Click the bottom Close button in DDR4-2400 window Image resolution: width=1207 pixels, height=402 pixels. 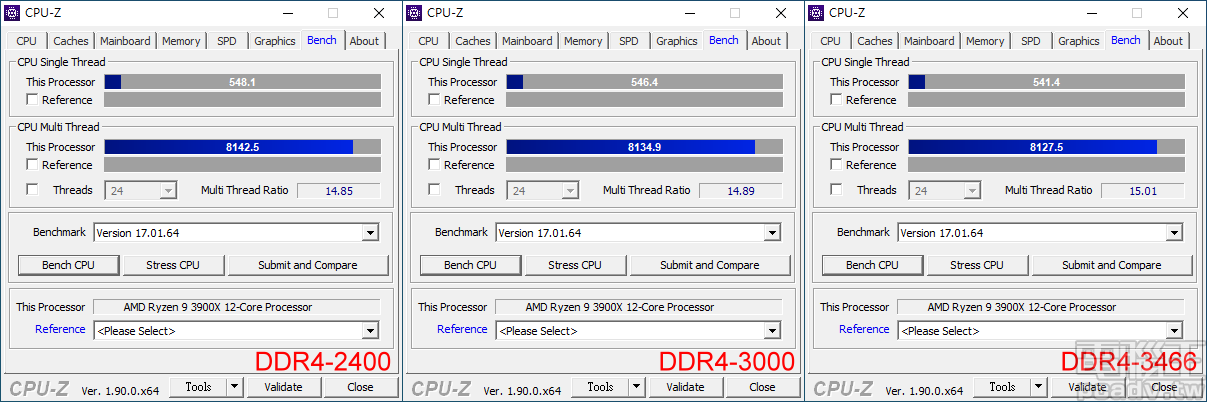tap(360, 387)
